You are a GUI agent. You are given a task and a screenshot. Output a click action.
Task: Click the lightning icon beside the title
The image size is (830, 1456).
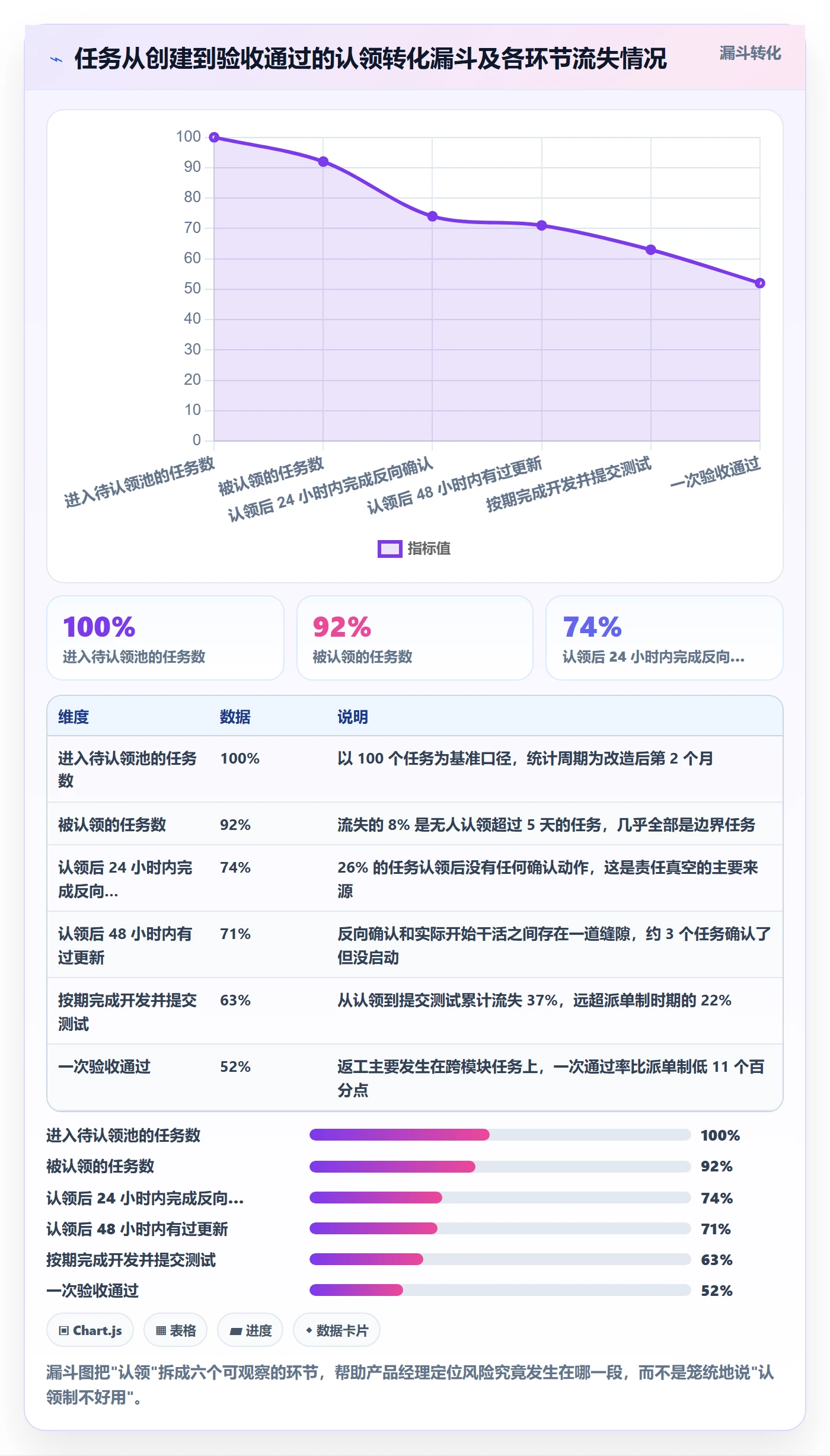click(56, 59)
